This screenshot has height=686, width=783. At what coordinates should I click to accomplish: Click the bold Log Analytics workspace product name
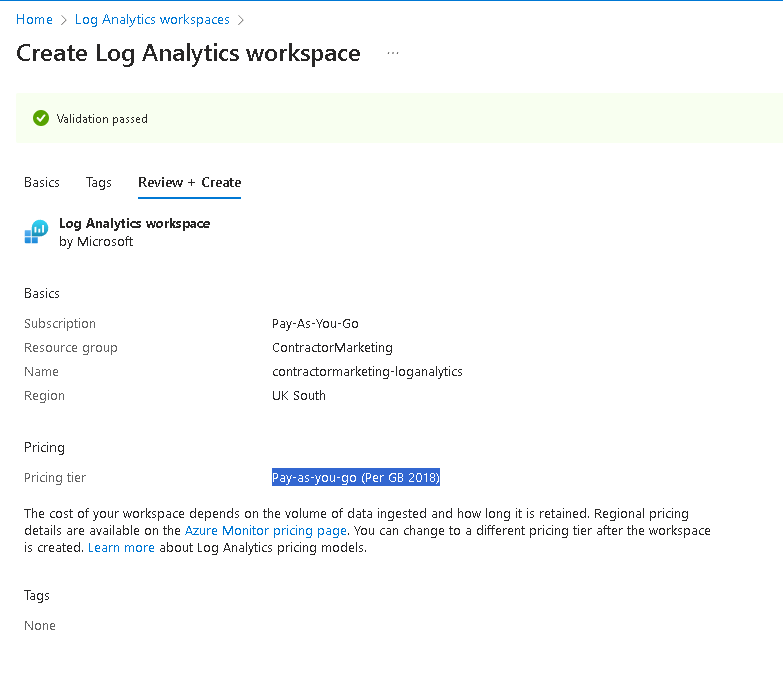pos(134,223)
